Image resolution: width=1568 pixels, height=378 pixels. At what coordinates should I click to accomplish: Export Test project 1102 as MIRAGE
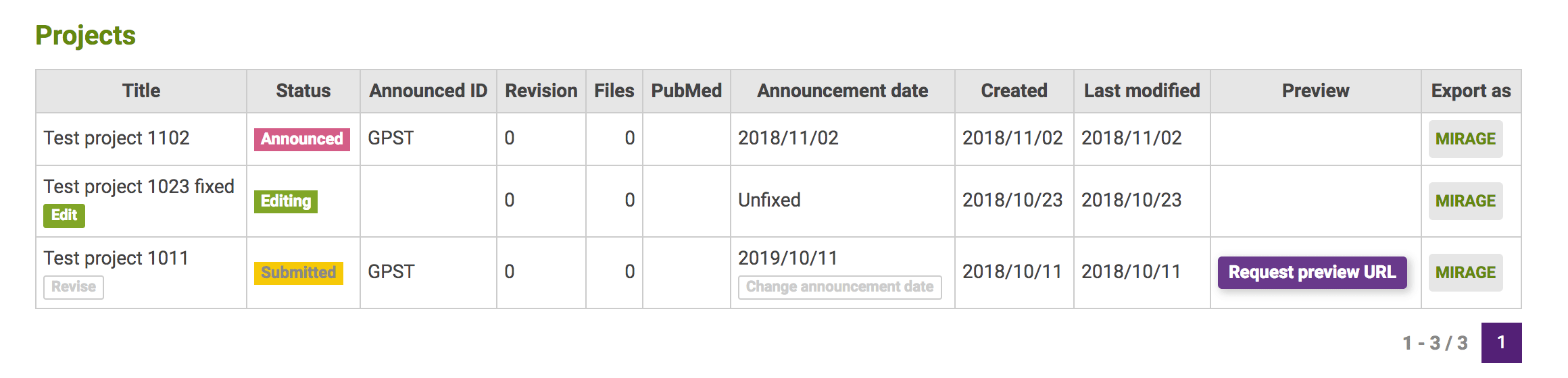pyautogui.click(x=1465, y=139)
